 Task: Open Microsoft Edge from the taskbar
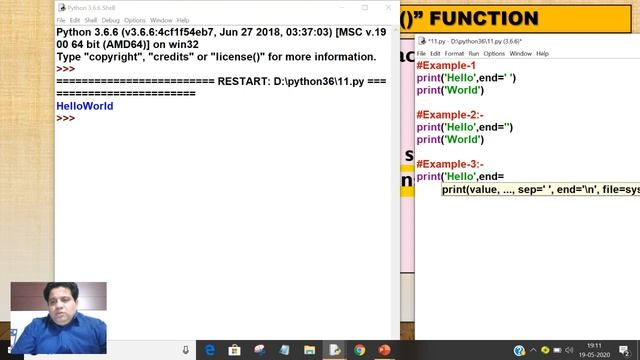(x=210, y=350)
